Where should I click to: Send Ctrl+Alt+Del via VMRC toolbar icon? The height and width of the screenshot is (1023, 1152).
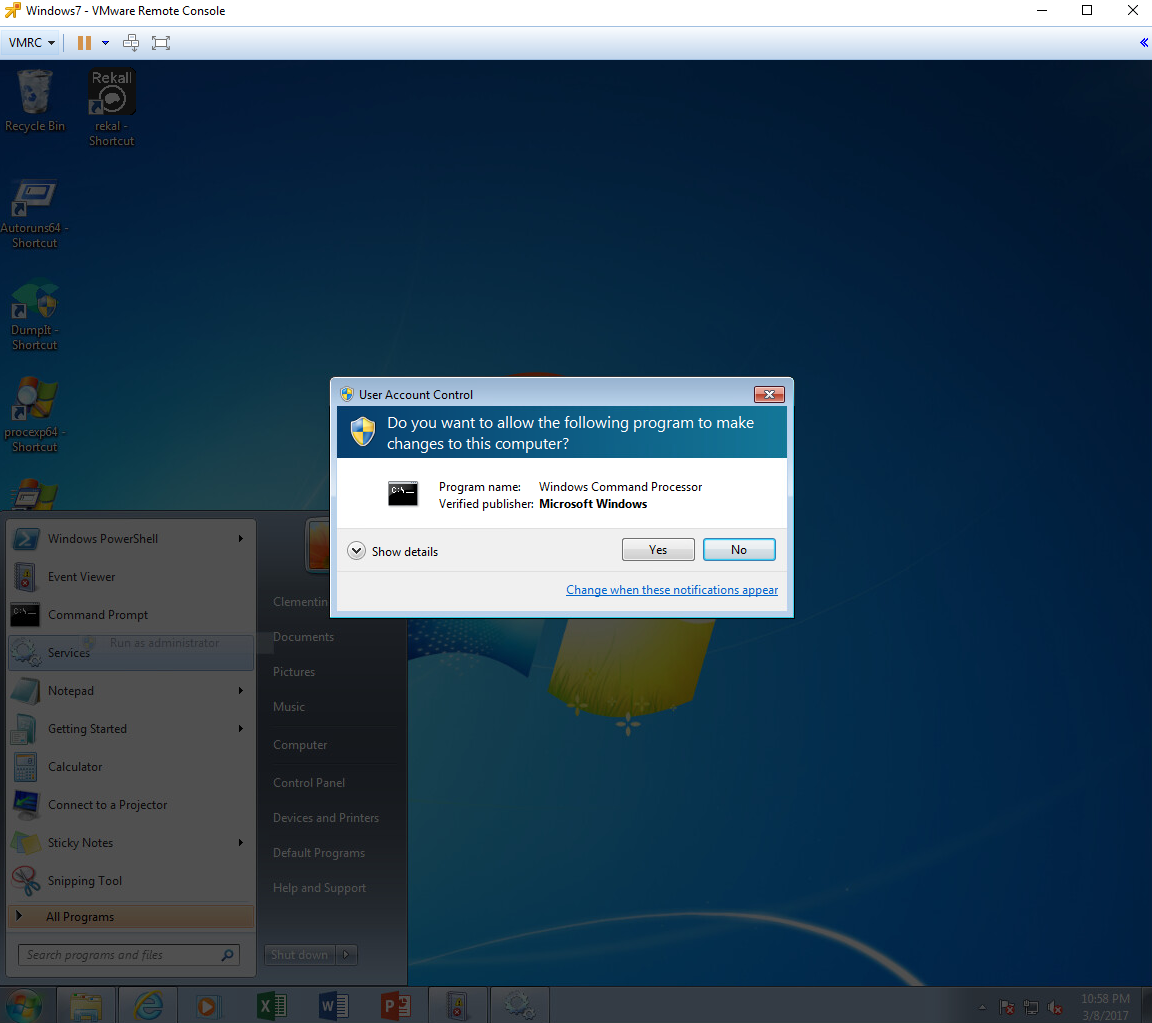coord(131,43)
